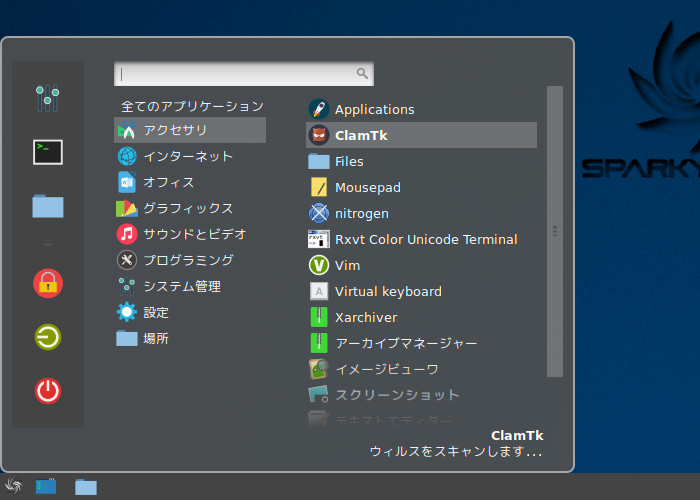Click the red power shutdown icon
Screen dimensions: 700x500
48,391
